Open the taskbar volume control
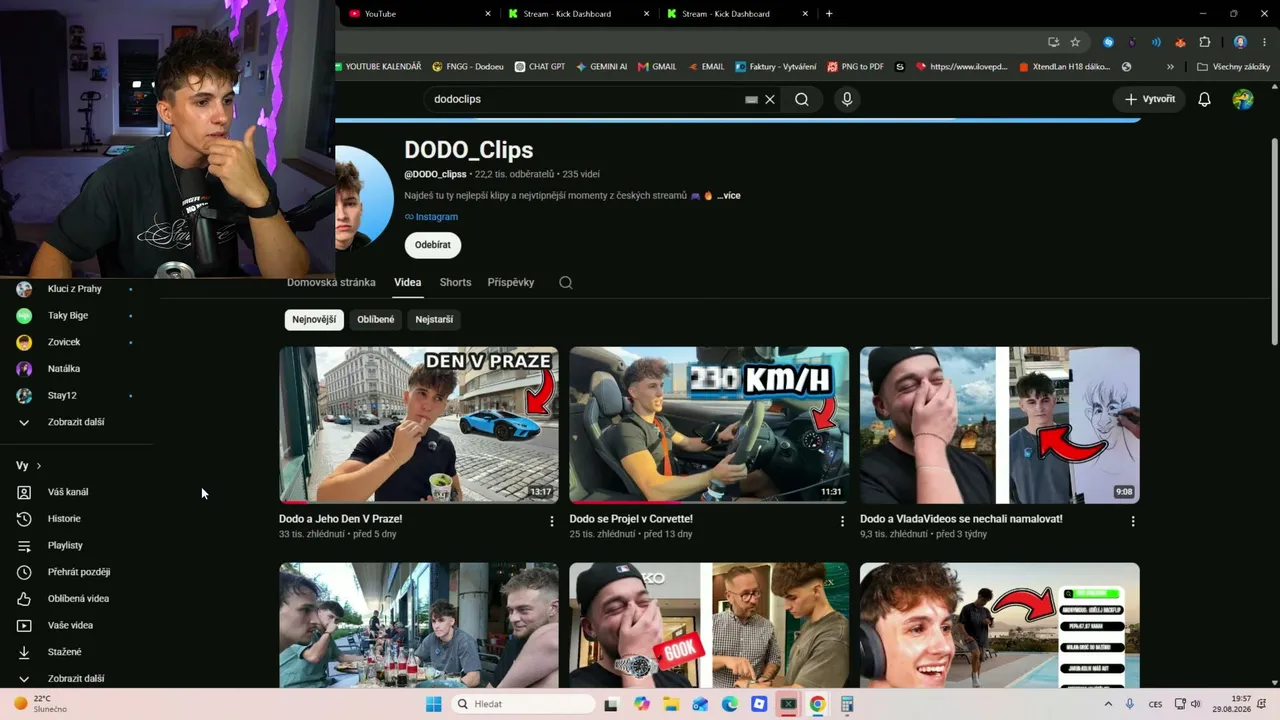 (1195, 704)
